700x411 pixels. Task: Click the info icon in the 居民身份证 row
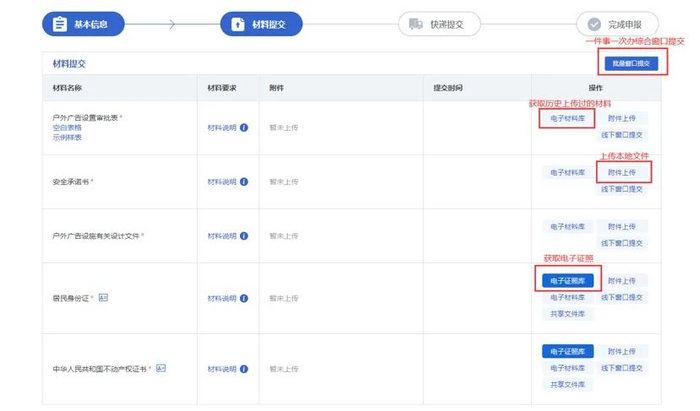tap(244, 298)
